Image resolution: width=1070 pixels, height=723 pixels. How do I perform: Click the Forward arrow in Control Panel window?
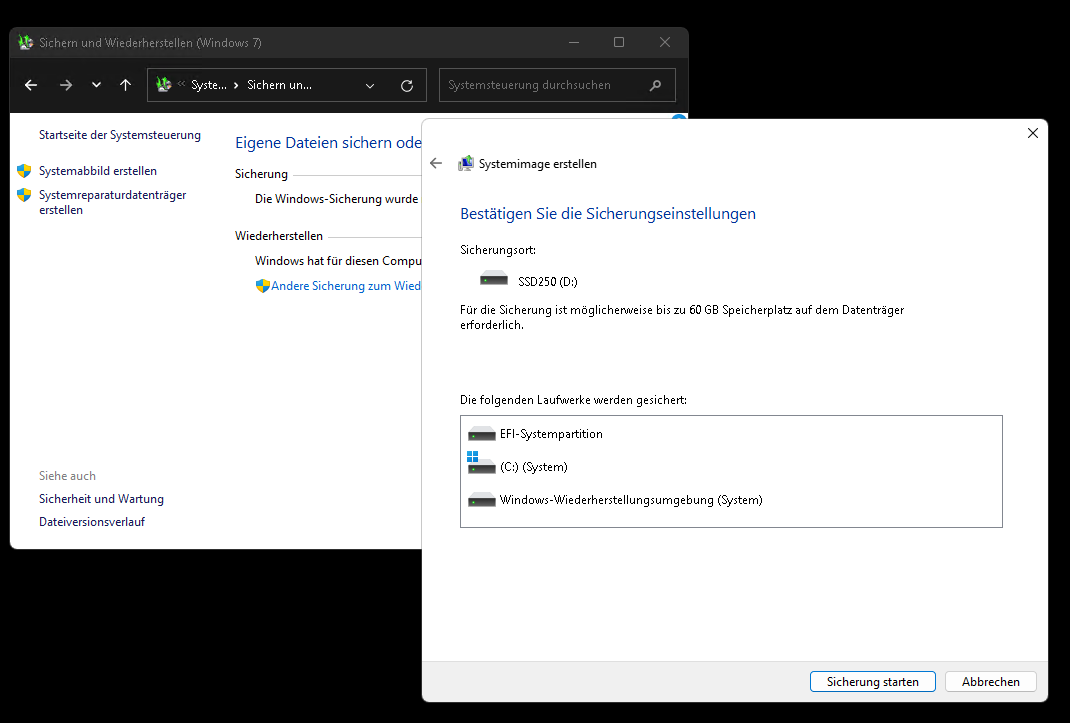pos(66,85)
